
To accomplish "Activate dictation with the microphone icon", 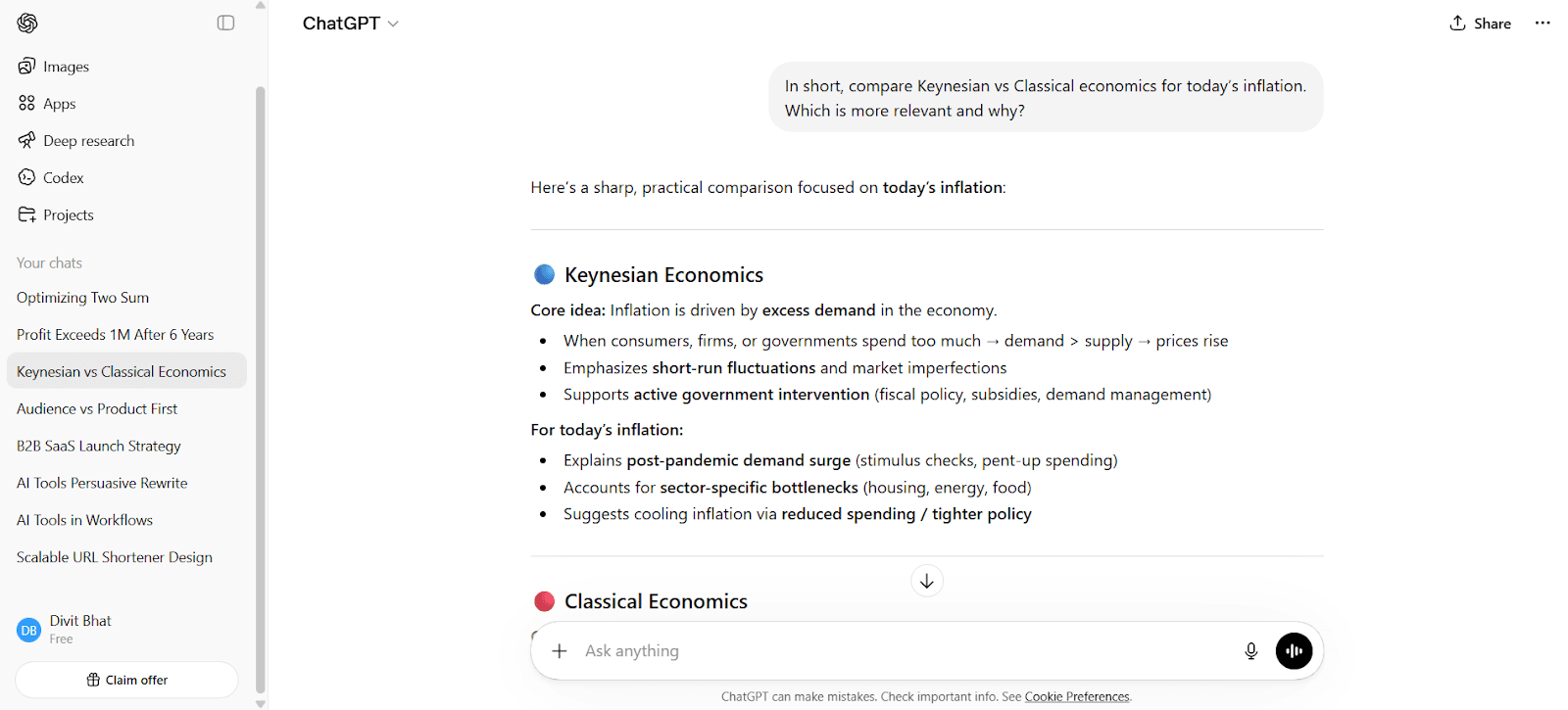I will click(x=1250, y=650).
